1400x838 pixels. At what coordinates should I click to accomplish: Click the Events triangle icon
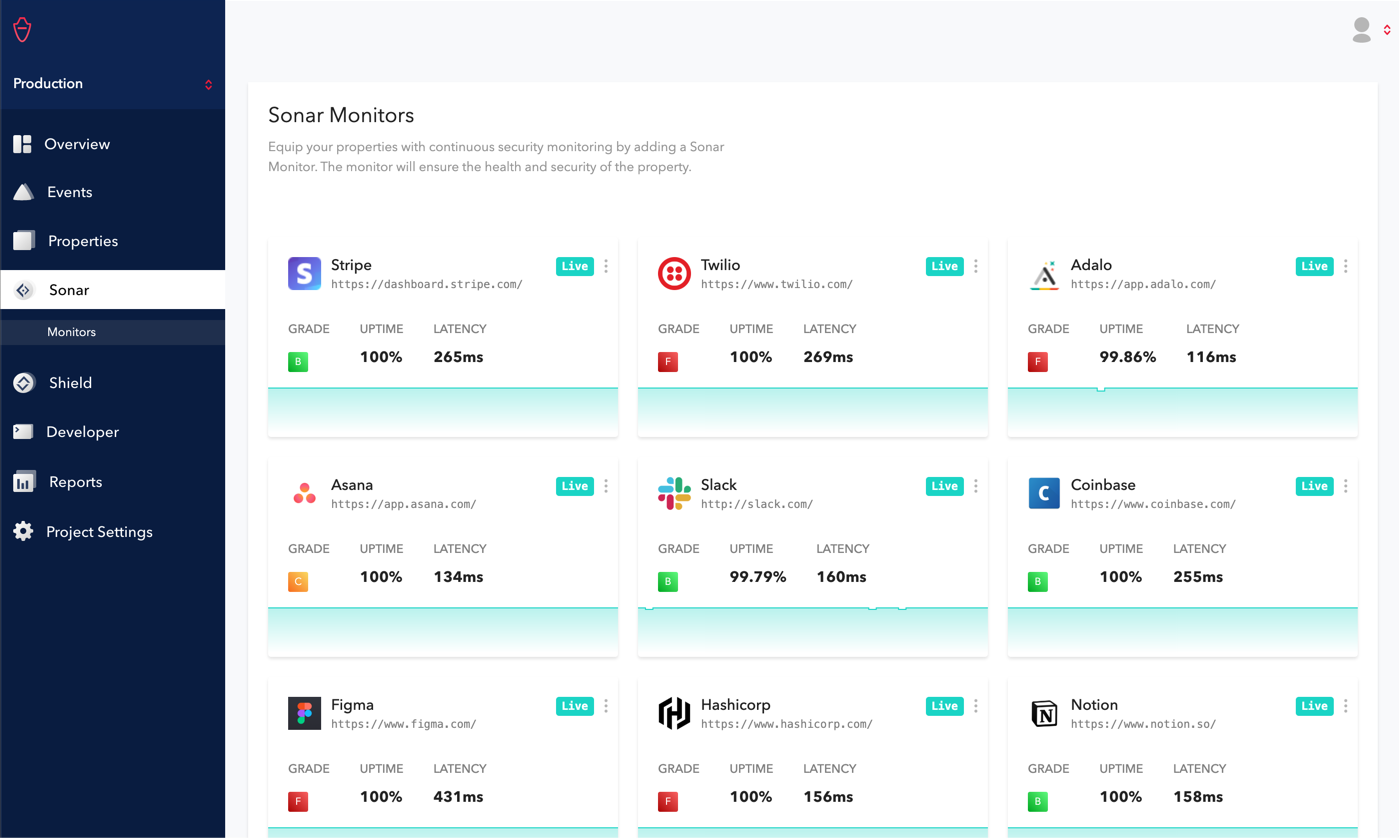(23, 192)
